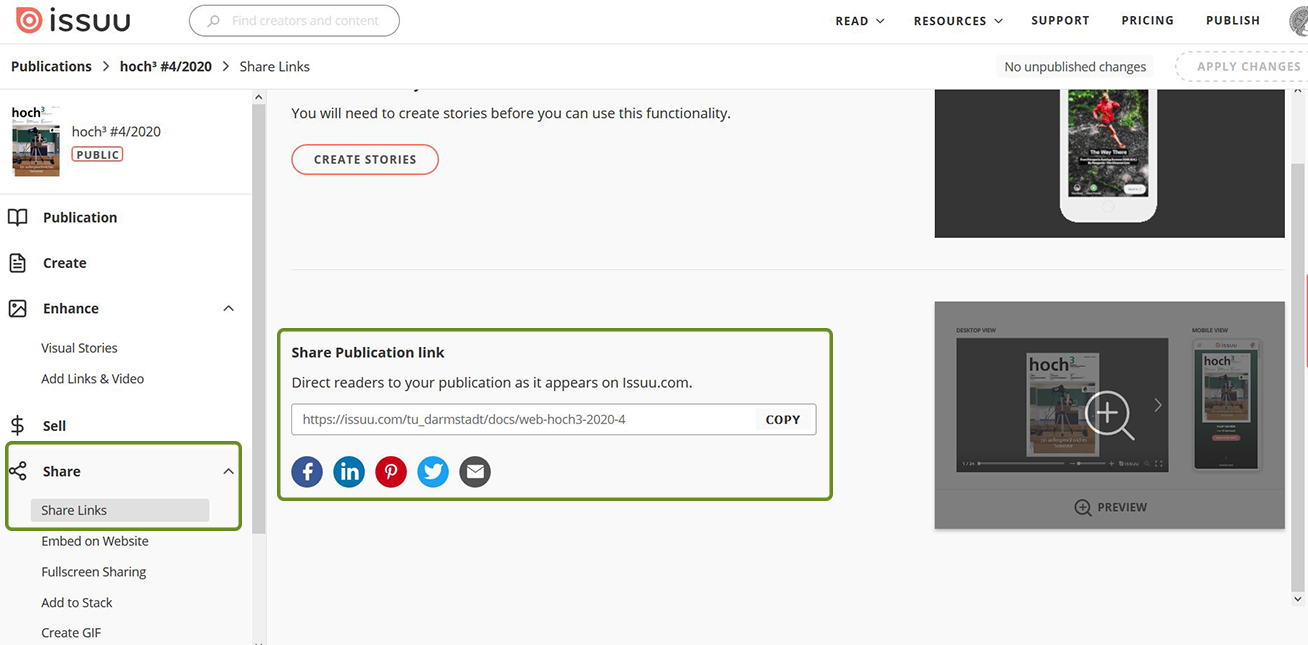Screen dimensions: 1308x645
Task: Open Add Links & Video
Action: click(x=92, y=379)
